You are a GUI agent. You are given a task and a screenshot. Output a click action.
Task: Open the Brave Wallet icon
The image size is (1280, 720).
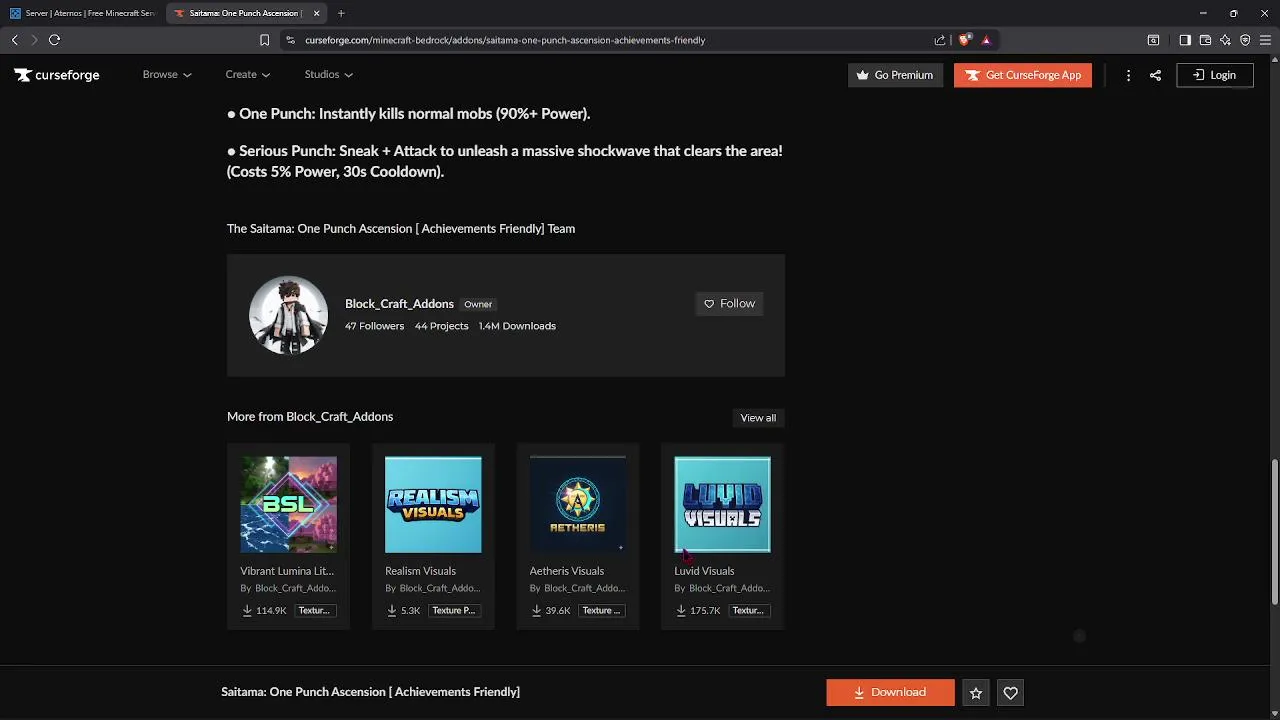tap(1205, 40)
